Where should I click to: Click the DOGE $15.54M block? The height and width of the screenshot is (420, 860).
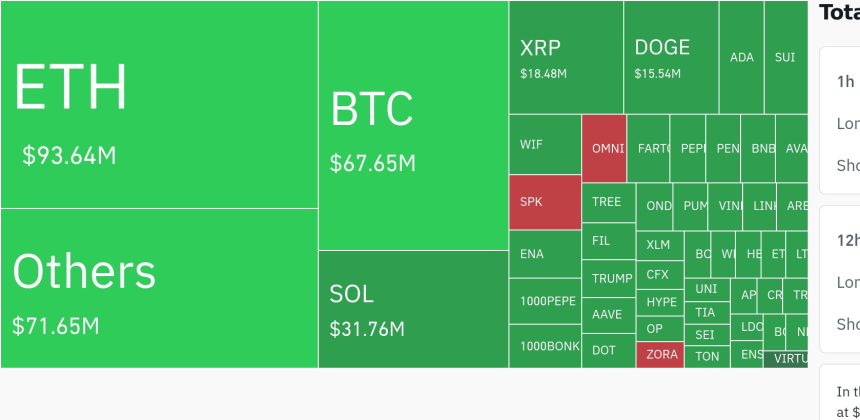pyautogui.click(x=671, y=58)
